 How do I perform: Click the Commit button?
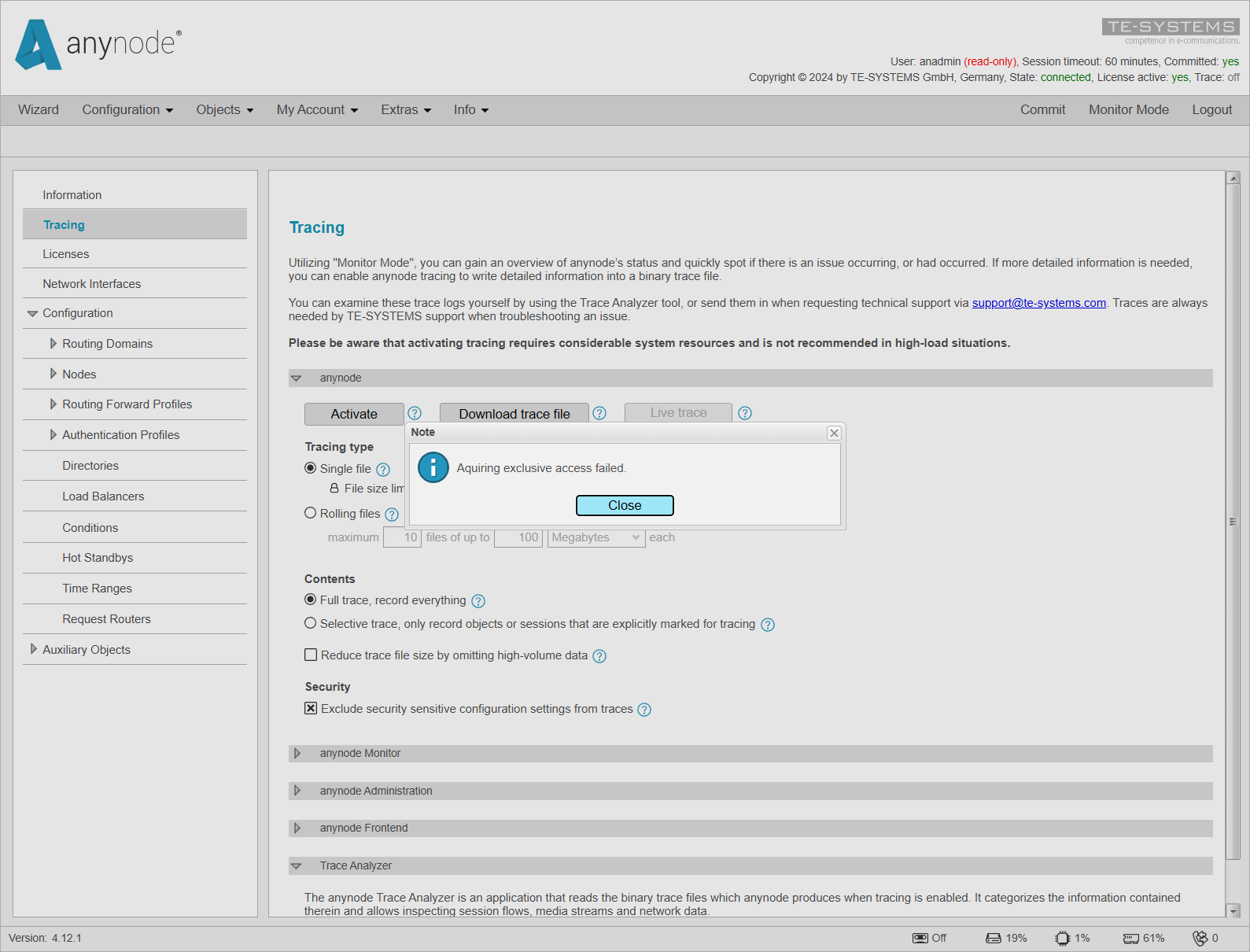click(1042, 109)
